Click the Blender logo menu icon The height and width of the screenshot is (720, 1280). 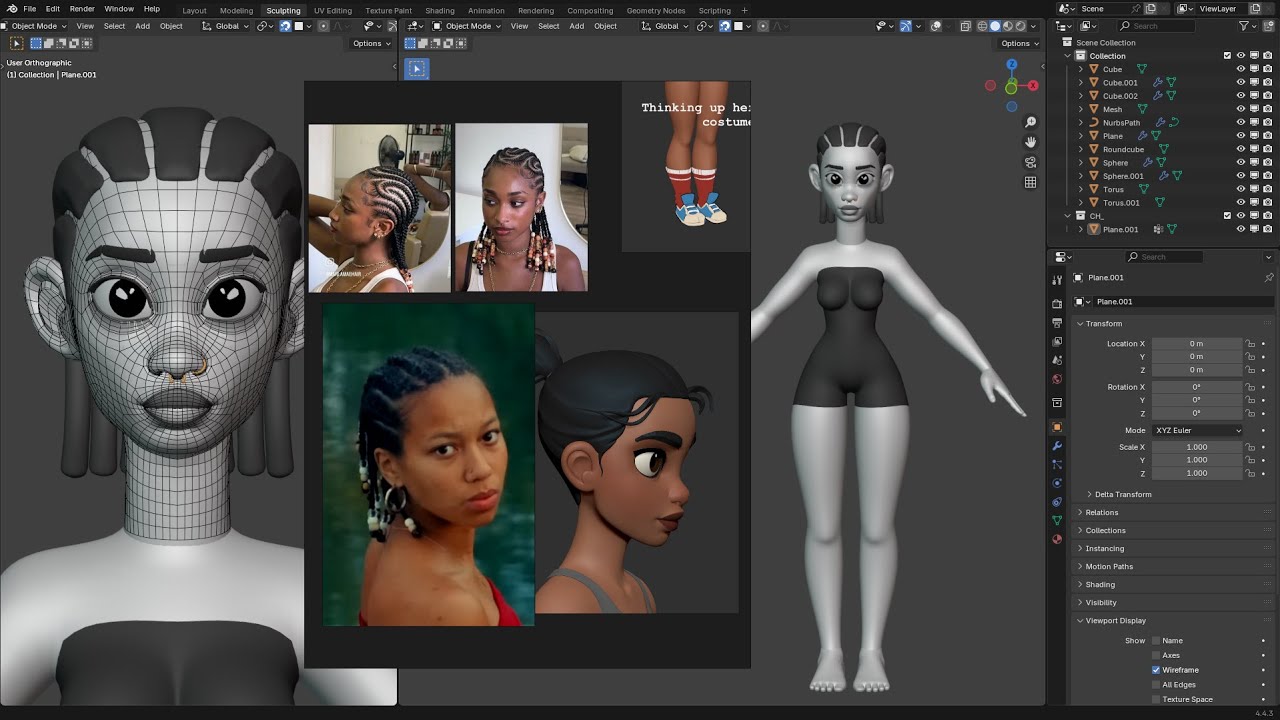10,9
